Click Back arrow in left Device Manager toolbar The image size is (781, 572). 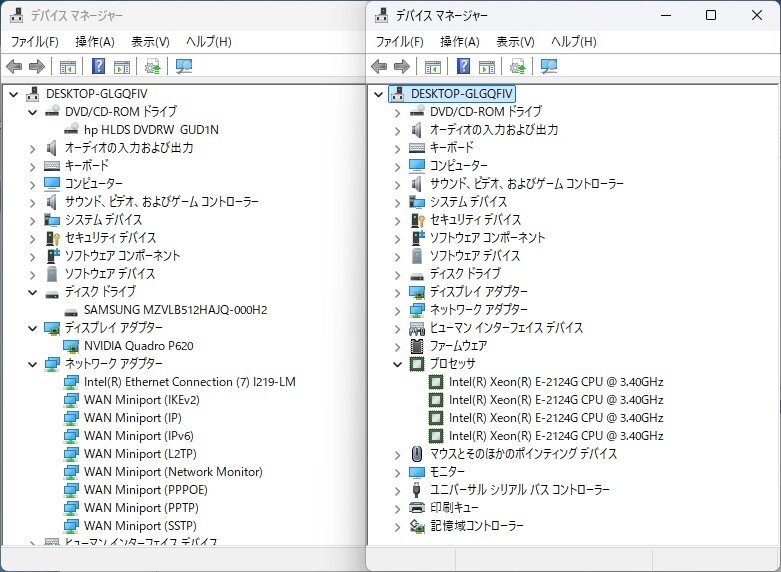point(14,66)
